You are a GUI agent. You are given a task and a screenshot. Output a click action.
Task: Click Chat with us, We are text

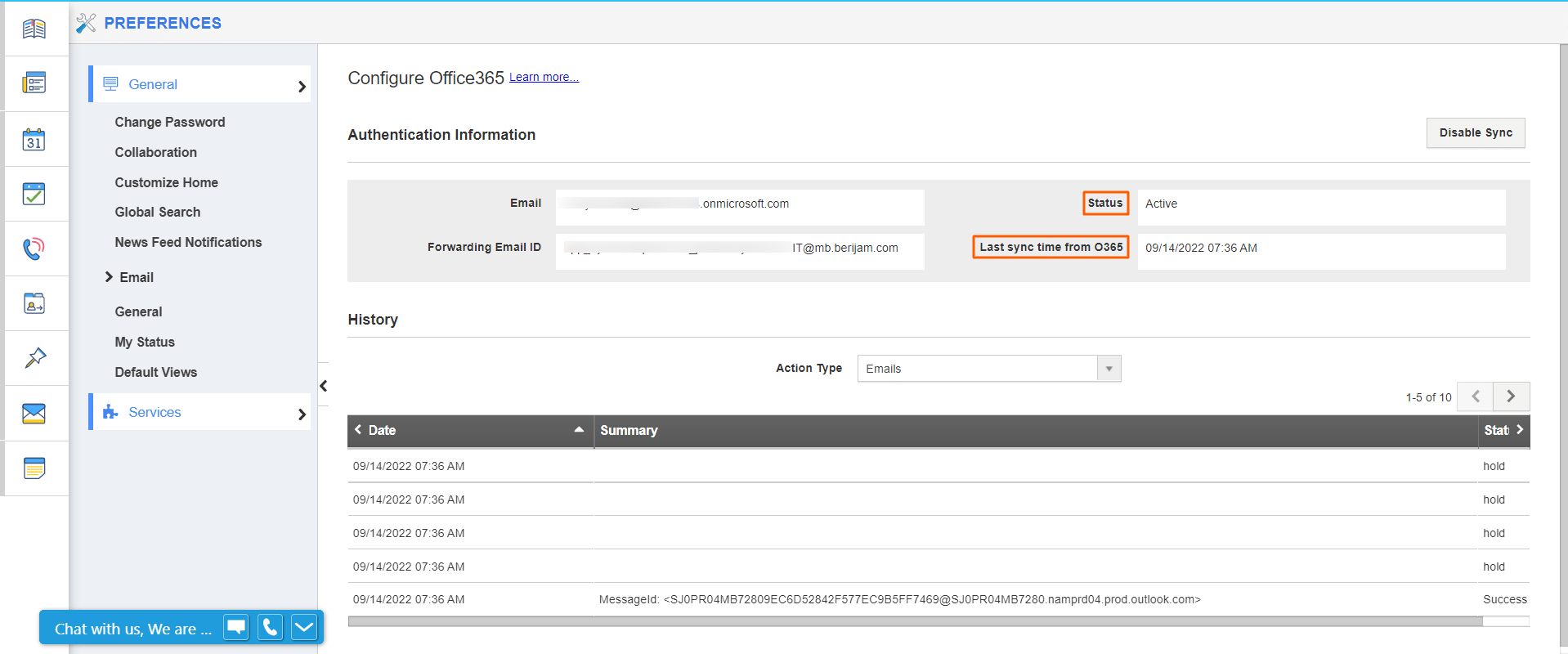[x=132, y=629]
